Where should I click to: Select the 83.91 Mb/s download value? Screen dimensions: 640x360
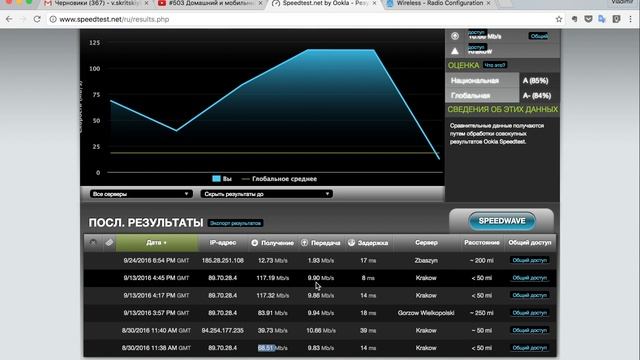tap(273, 313)
